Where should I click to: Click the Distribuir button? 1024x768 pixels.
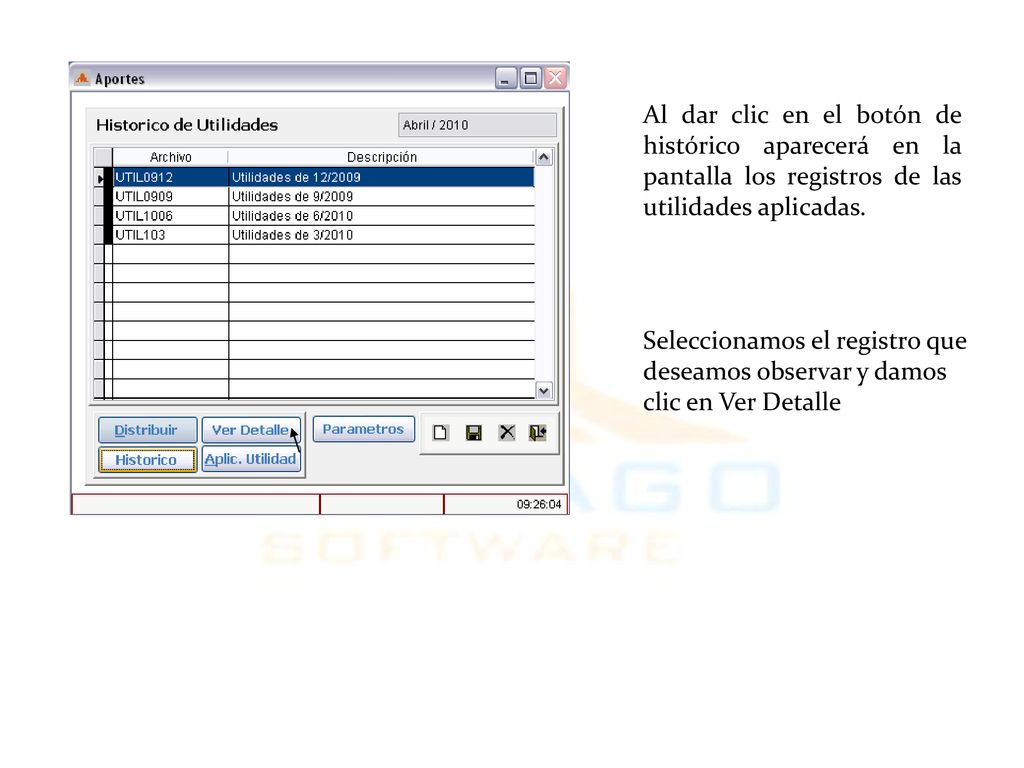pyautogui.click(x=148, y=430)
